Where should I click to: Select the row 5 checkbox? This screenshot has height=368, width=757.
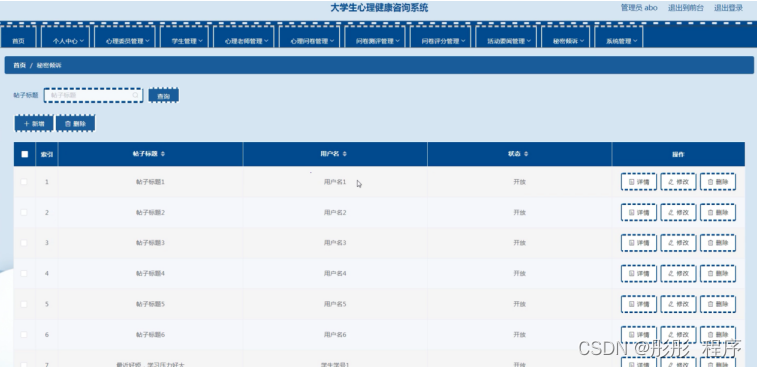tap(24, 304)
